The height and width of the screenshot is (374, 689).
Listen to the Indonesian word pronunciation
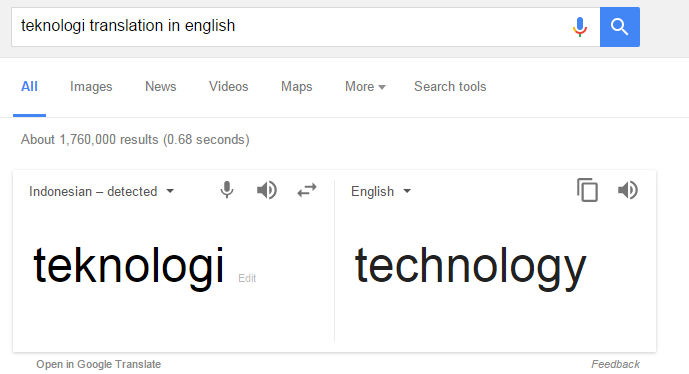[267, 190]
